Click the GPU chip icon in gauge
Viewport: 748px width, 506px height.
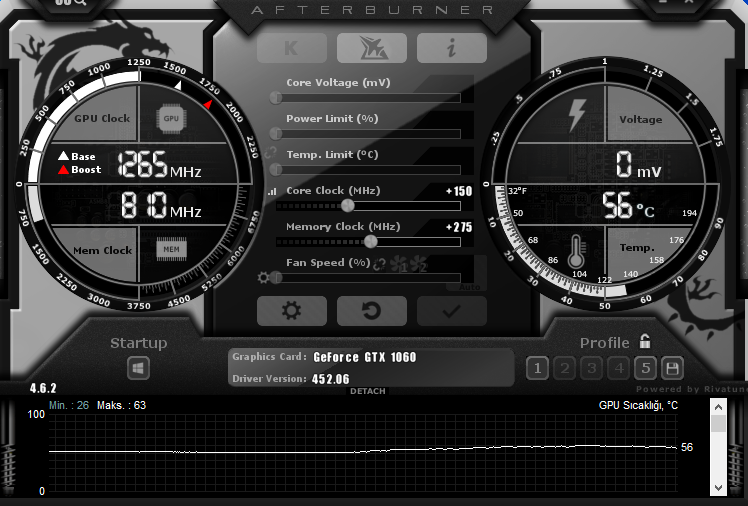[x=171, y=118]
